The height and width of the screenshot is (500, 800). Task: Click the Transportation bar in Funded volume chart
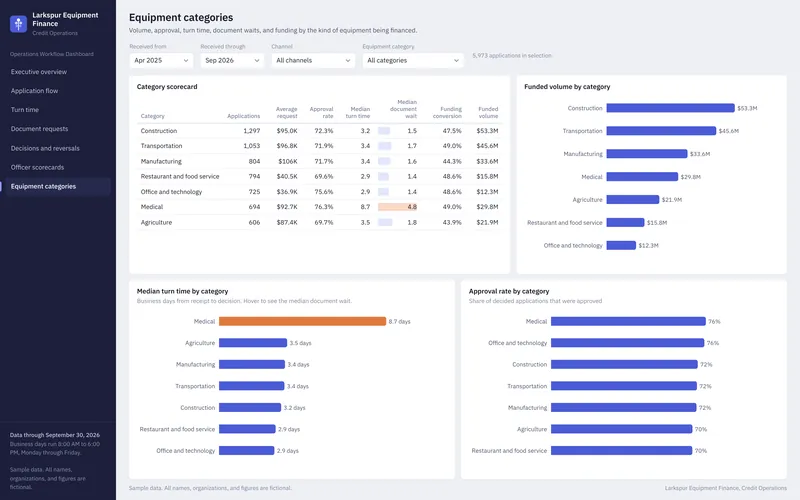click(x=661, y=131)
